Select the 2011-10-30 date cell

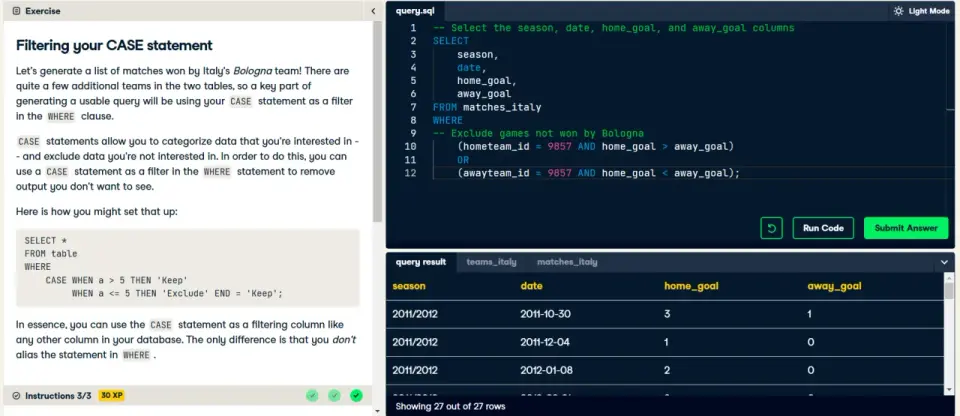(546, 314)
